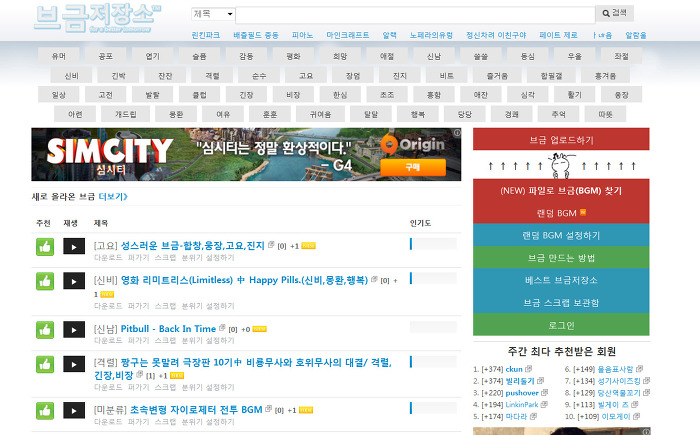Click popularity bar of Pitbull row
The height and width of the screenshot is (435, 700).
pyautogui.click(x=433, y=327)
